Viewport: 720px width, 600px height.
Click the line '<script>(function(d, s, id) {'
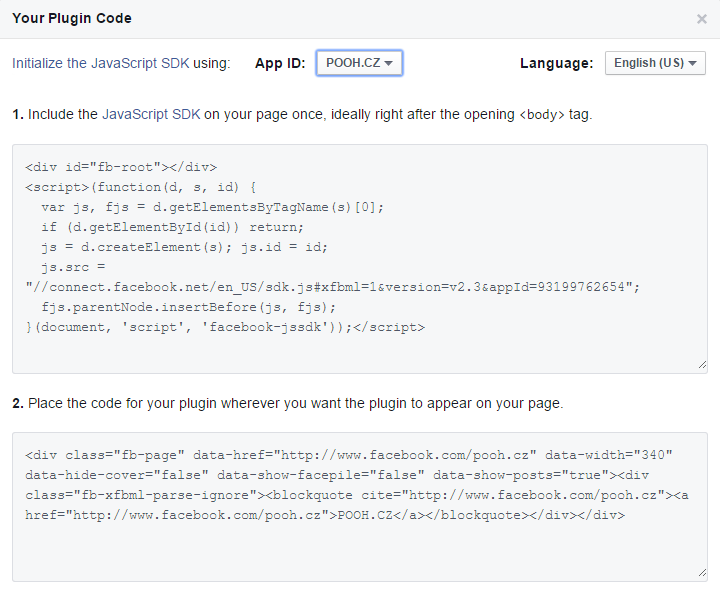pyautogui.click(x=141, y=187)
